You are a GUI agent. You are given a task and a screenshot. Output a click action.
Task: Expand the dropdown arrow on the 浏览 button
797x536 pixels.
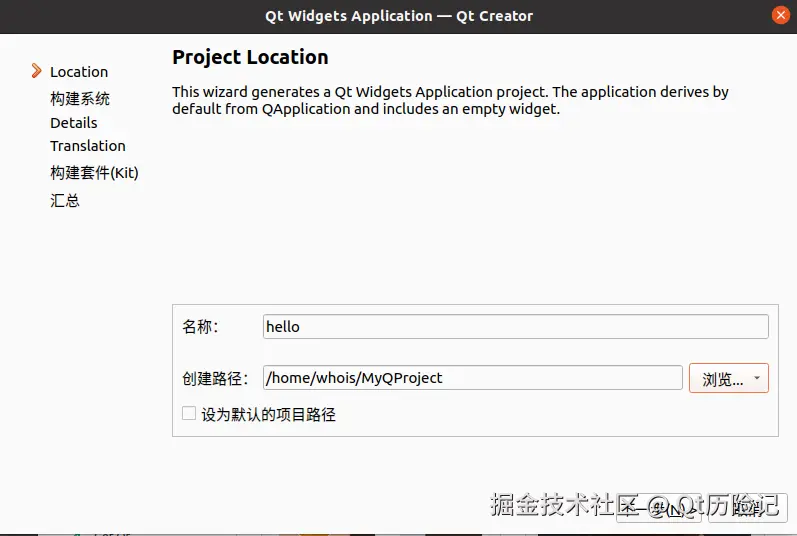coord(757,378)
